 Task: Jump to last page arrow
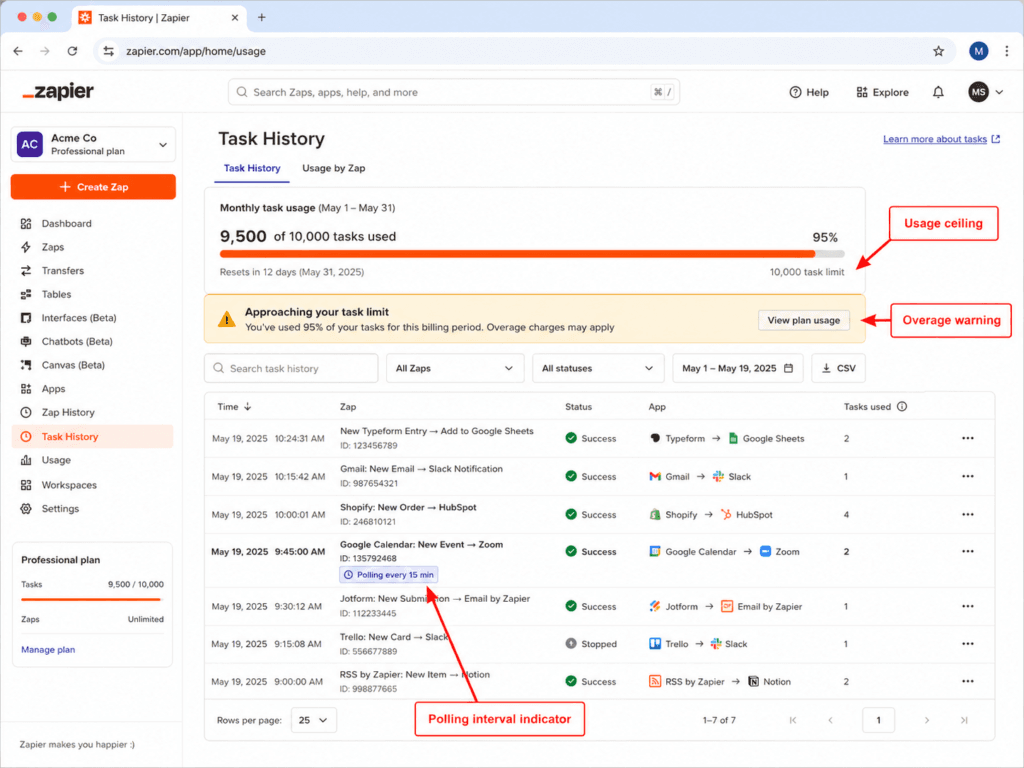(x=964, y=720)
